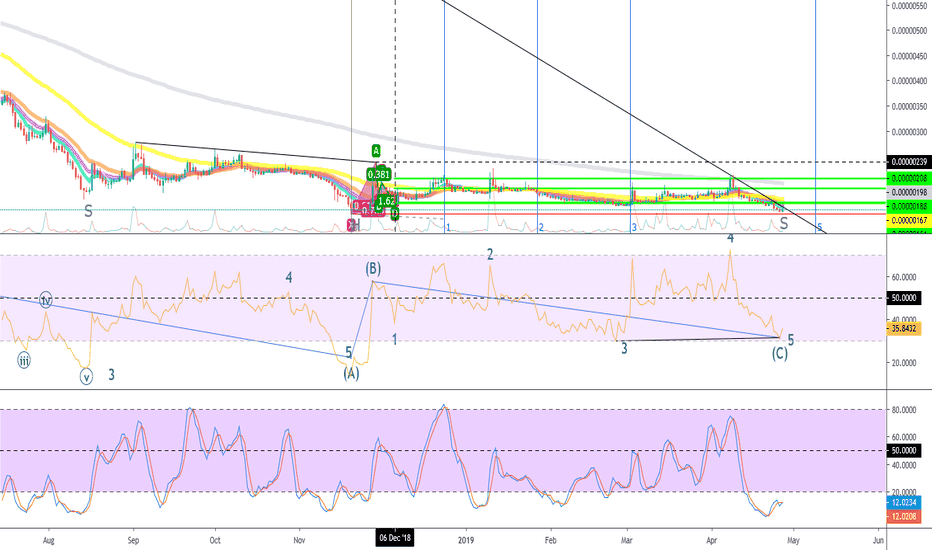The height and width of the screenshot is (550, 932).
Task: Click the 0.00000450 price axis value
Action: pyautogui.click(x=909, y=56)
